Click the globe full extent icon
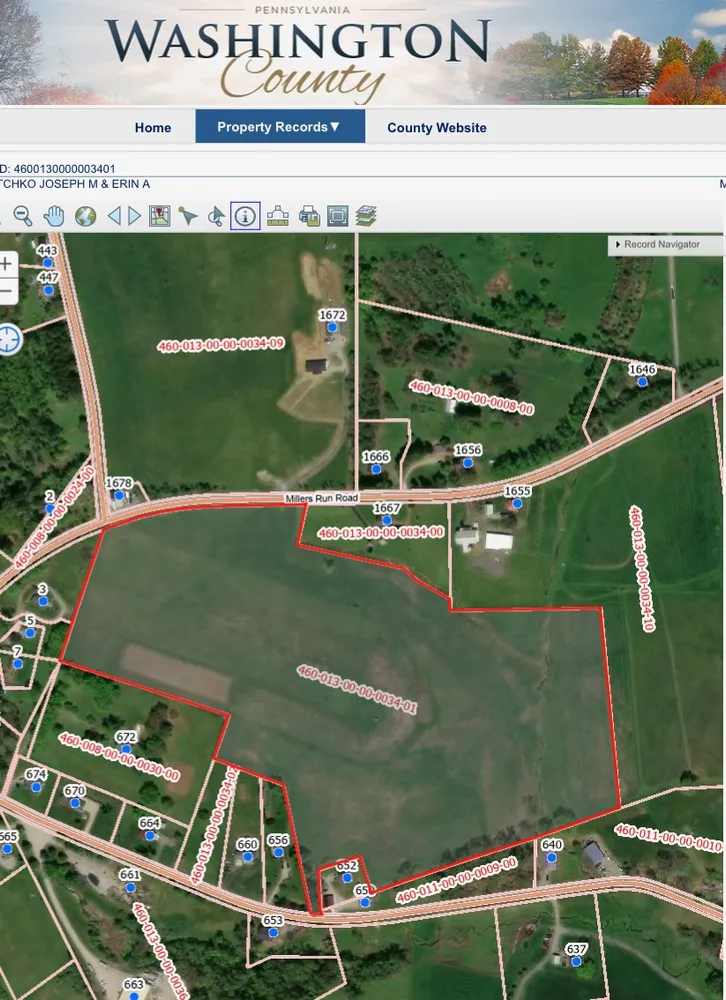The image size is (726, 1000). [85, 216]
